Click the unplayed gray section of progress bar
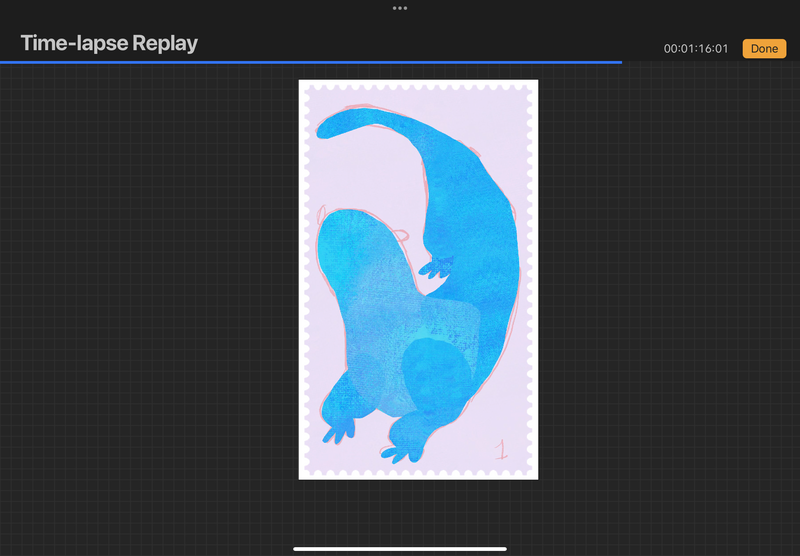Viewport: 800px width, 556px height. (710, 62)
